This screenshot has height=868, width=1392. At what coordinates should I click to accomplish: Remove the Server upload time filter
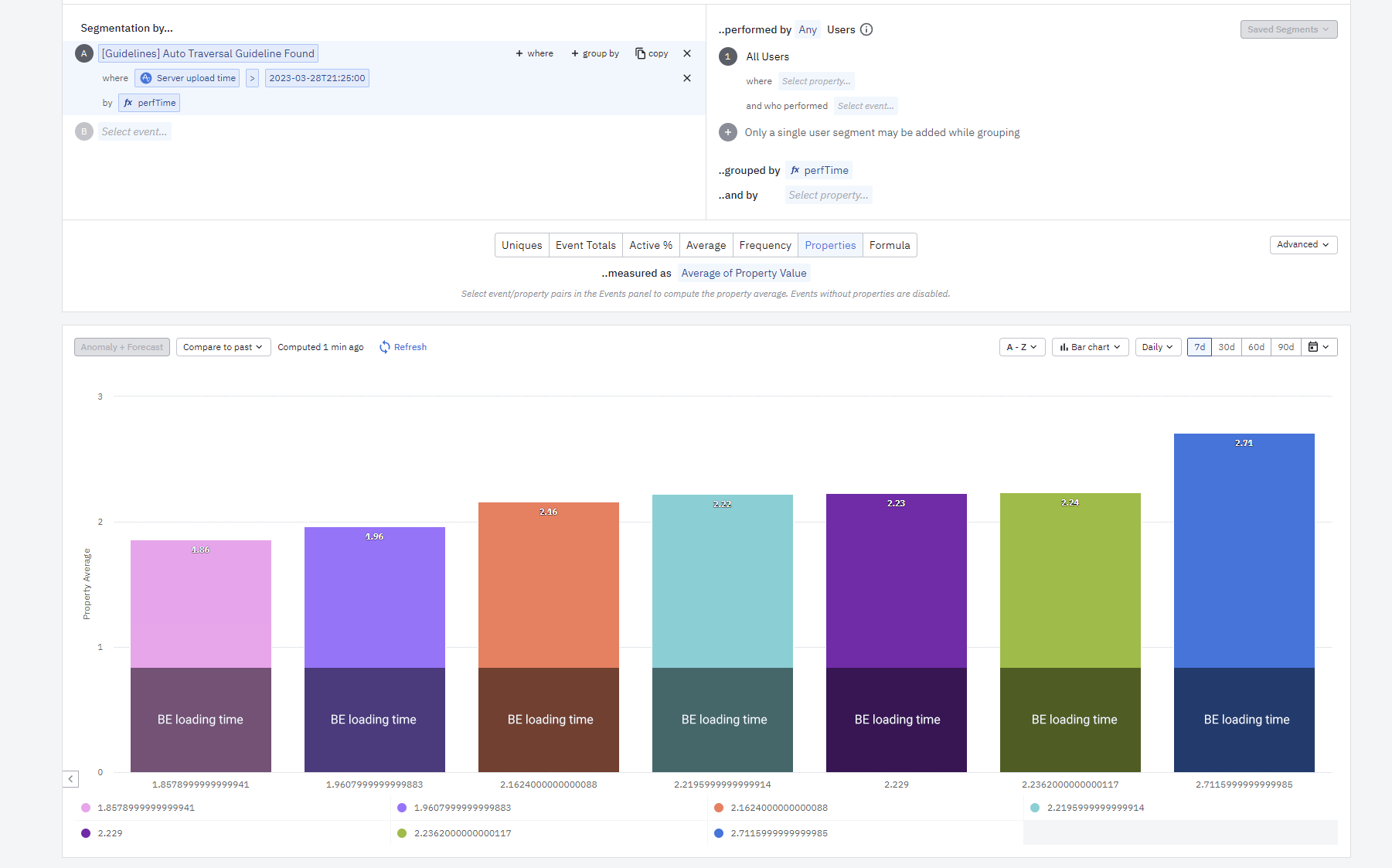pyautogui.click(x=687, y=78)
